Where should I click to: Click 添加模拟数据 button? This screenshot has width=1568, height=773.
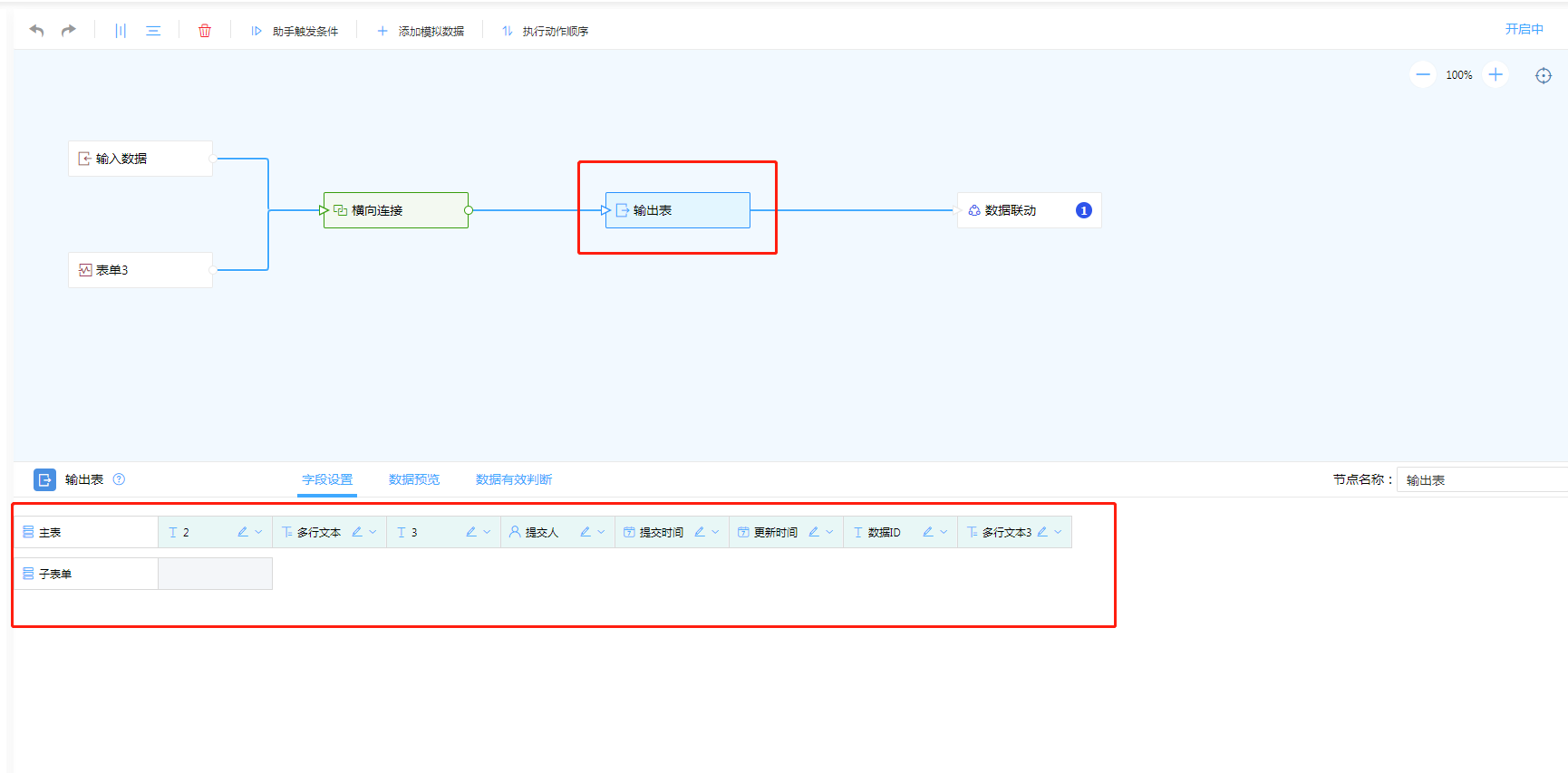tap(421, 31)
